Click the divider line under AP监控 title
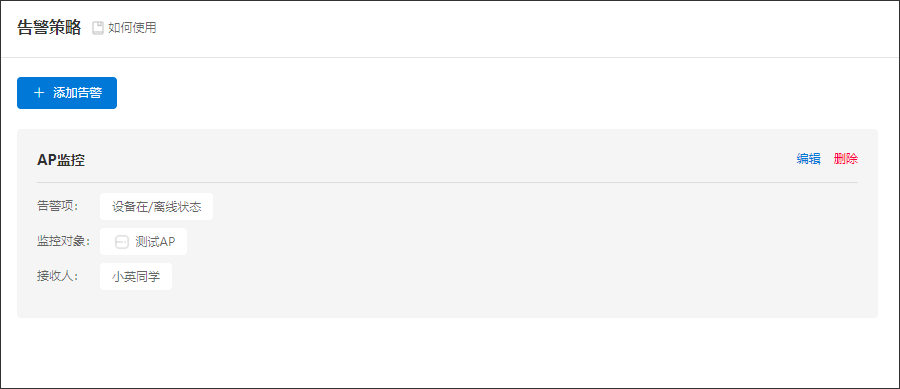900x389 pixels. coord(447,182)
